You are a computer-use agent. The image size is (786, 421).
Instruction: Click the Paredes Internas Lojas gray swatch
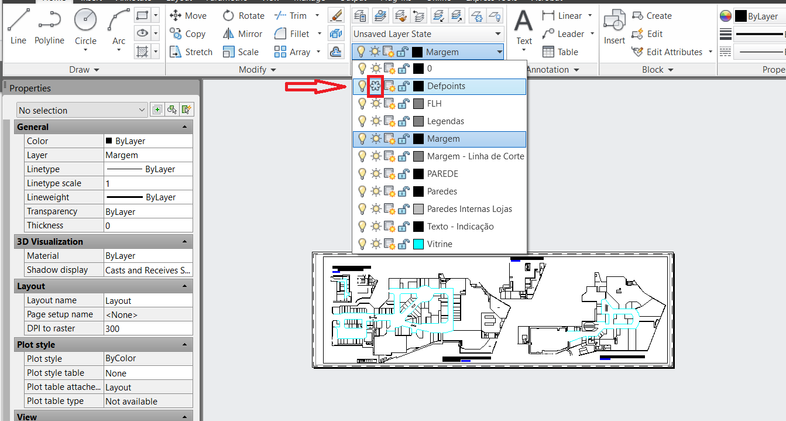418,209
